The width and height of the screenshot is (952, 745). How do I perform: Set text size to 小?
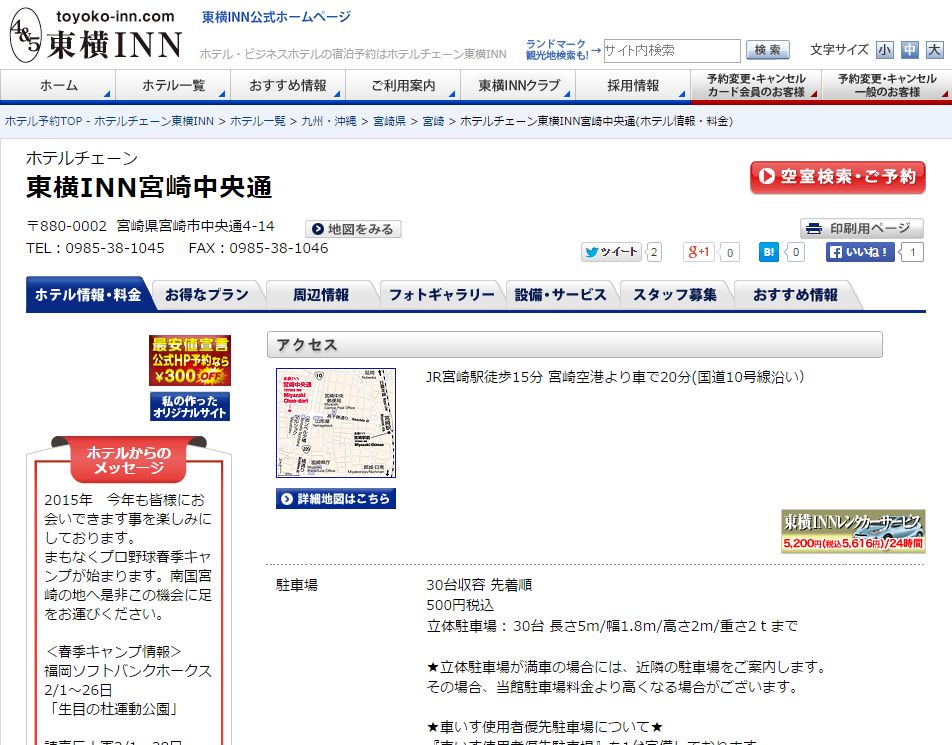coord(885,50)
